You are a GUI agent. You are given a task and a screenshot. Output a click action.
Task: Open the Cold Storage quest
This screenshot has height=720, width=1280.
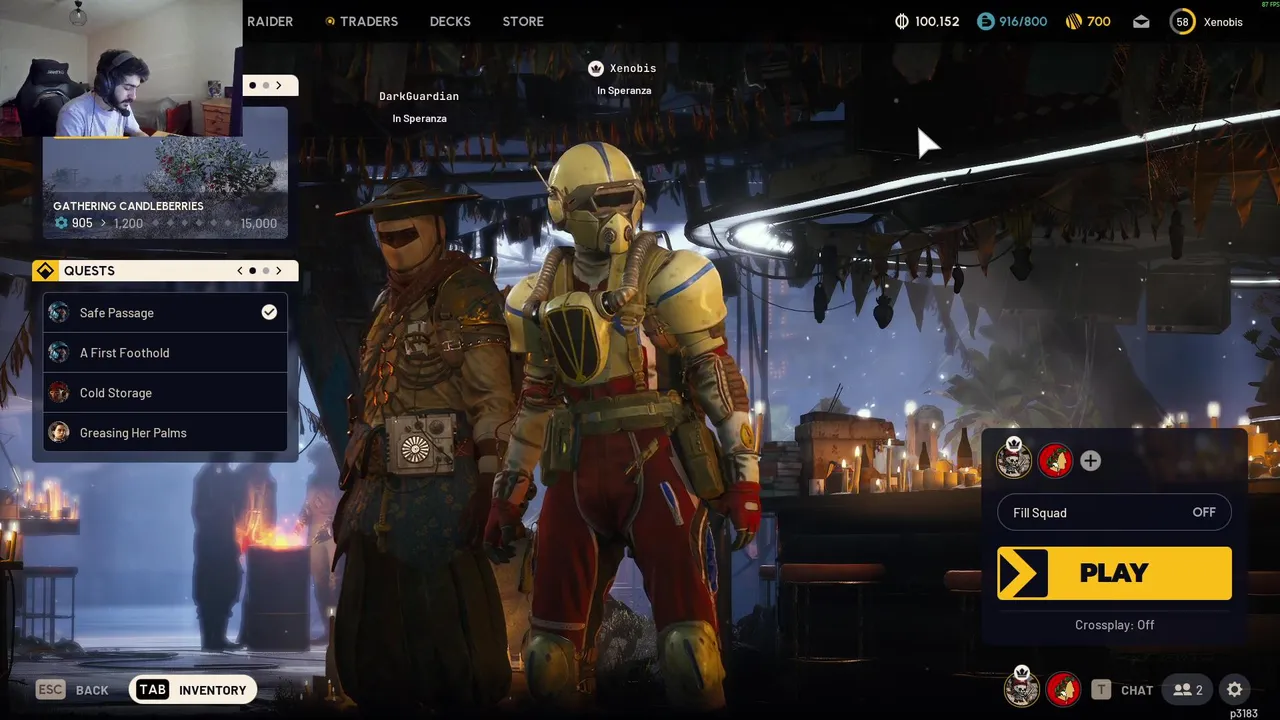coord(165,393)
